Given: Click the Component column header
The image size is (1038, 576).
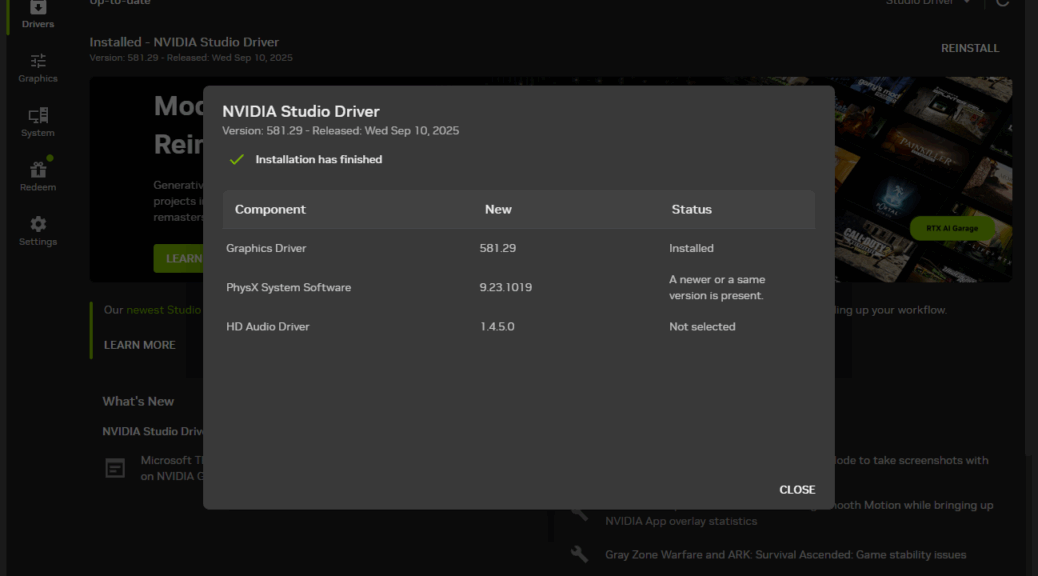Looking at the screenshot, I should tap(270, 209).
